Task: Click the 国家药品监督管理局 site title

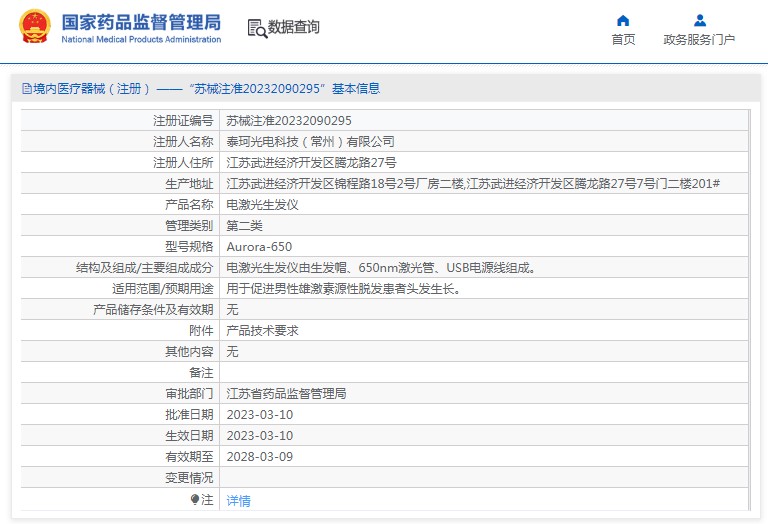Action: point(141,22)
